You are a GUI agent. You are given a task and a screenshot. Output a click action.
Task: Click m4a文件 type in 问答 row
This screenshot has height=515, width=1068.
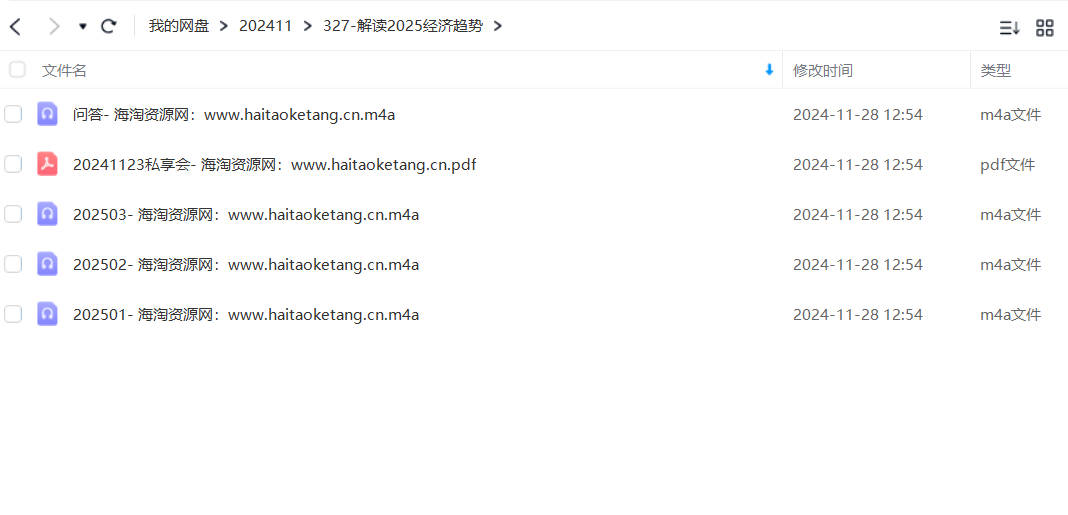click(x=1011, y=115)
